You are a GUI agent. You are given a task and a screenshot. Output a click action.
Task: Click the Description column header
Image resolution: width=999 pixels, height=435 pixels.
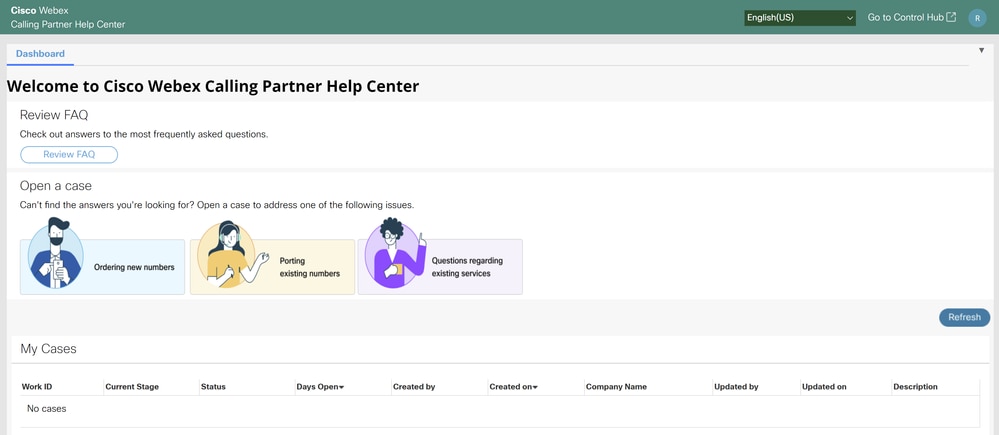[916, 387]
